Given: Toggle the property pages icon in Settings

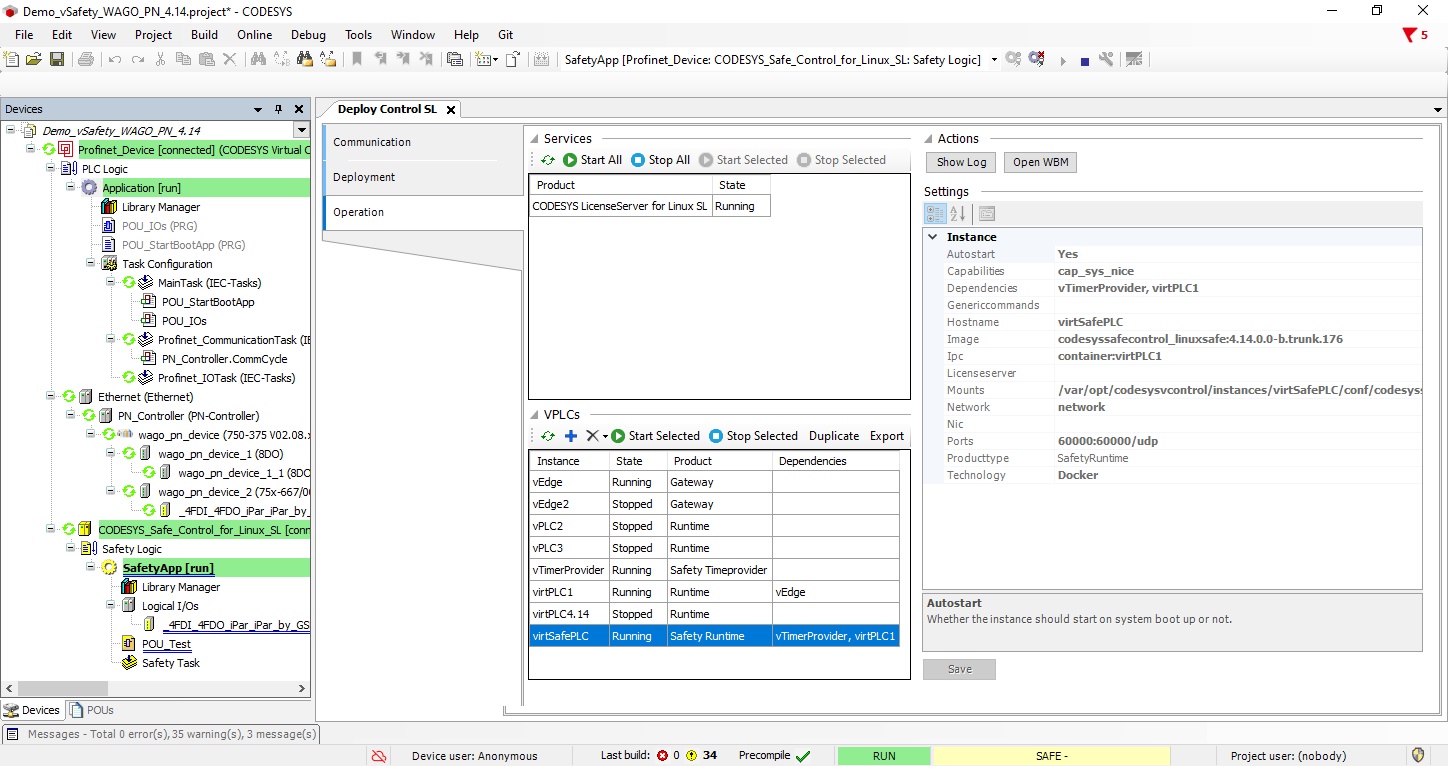Looking at the screenshot, I should coord(987,214).
